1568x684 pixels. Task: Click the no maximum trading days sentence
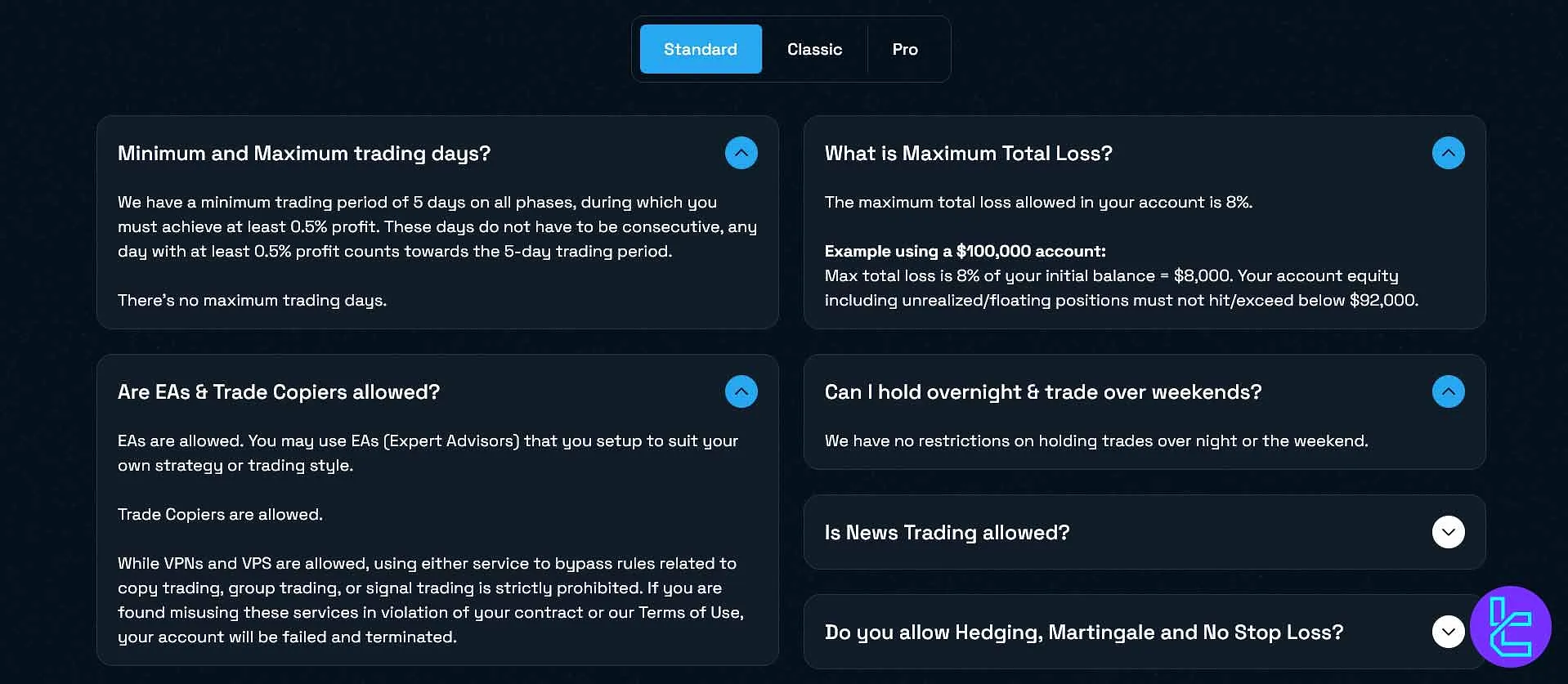coord(252,300)
